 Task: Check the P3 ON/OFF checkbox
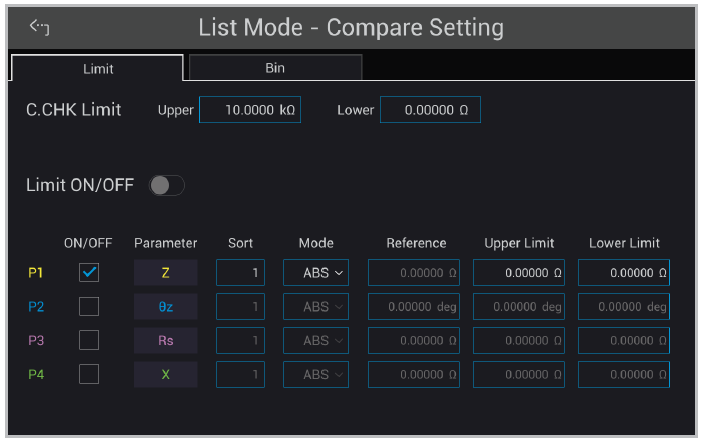pyautogui.click(x=89, y=340)
